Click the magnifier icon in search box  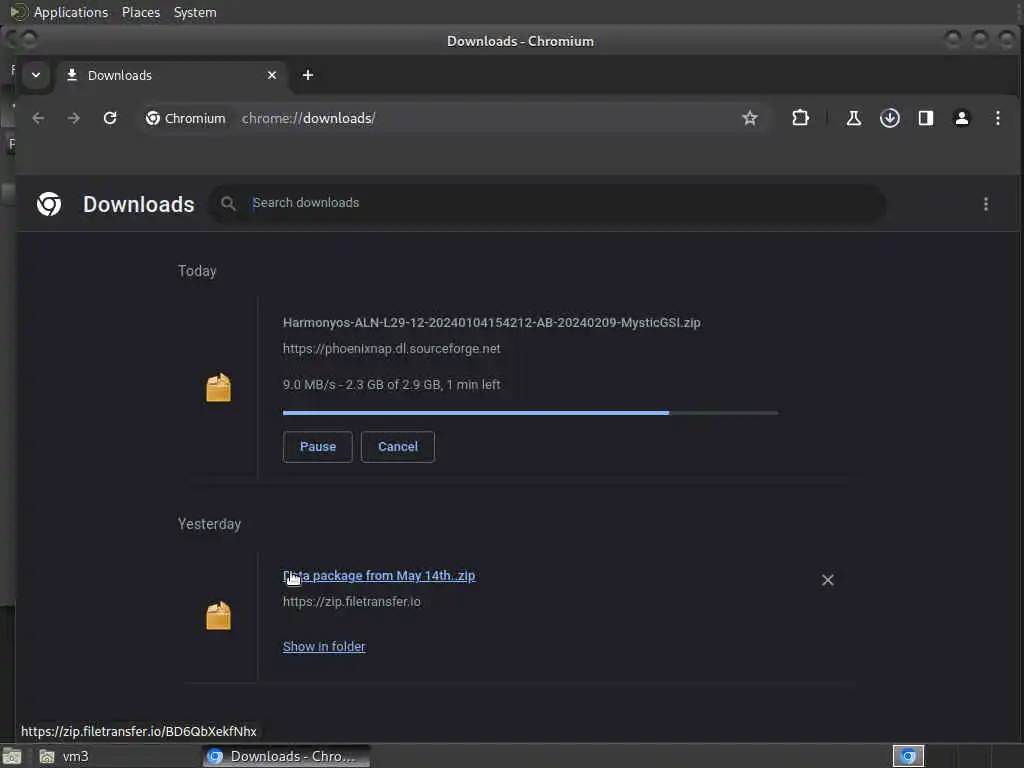[228, 204]
